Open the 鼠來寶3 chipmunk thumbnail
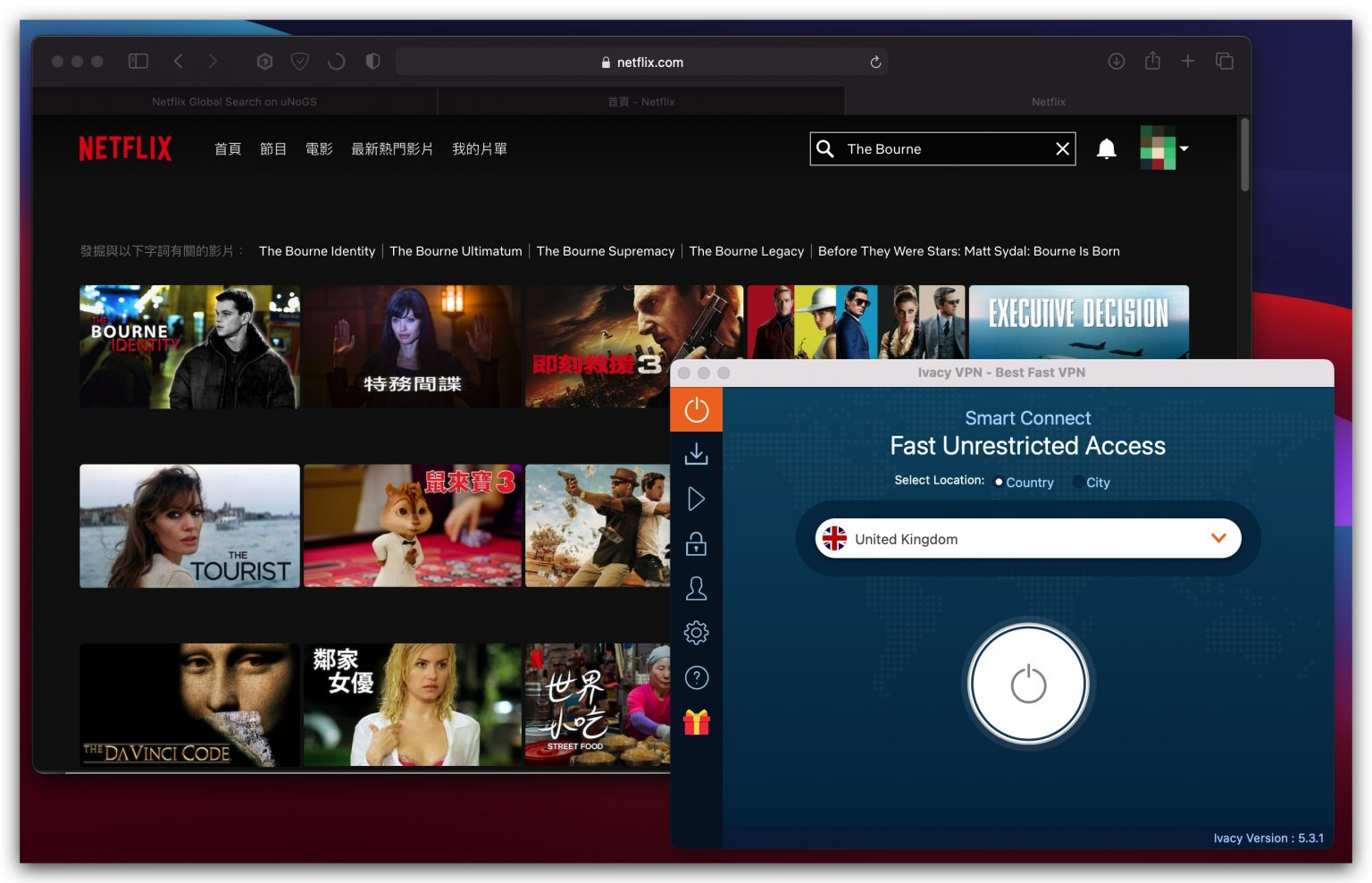Viewport: 1372px width, 883px height. [x=413, y=526]
